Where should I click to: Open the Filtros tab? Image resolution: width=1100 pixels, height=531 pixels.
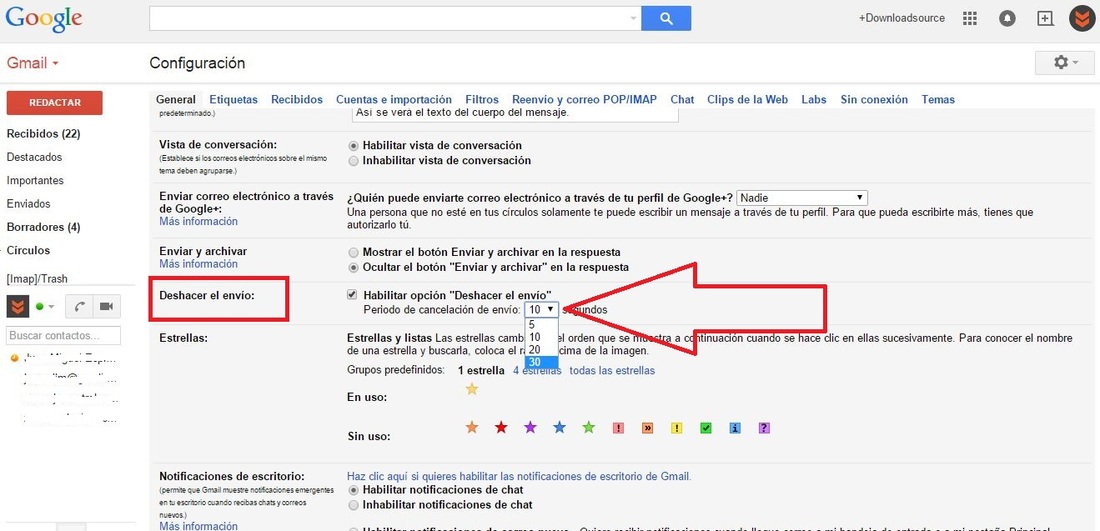(482, 100)
